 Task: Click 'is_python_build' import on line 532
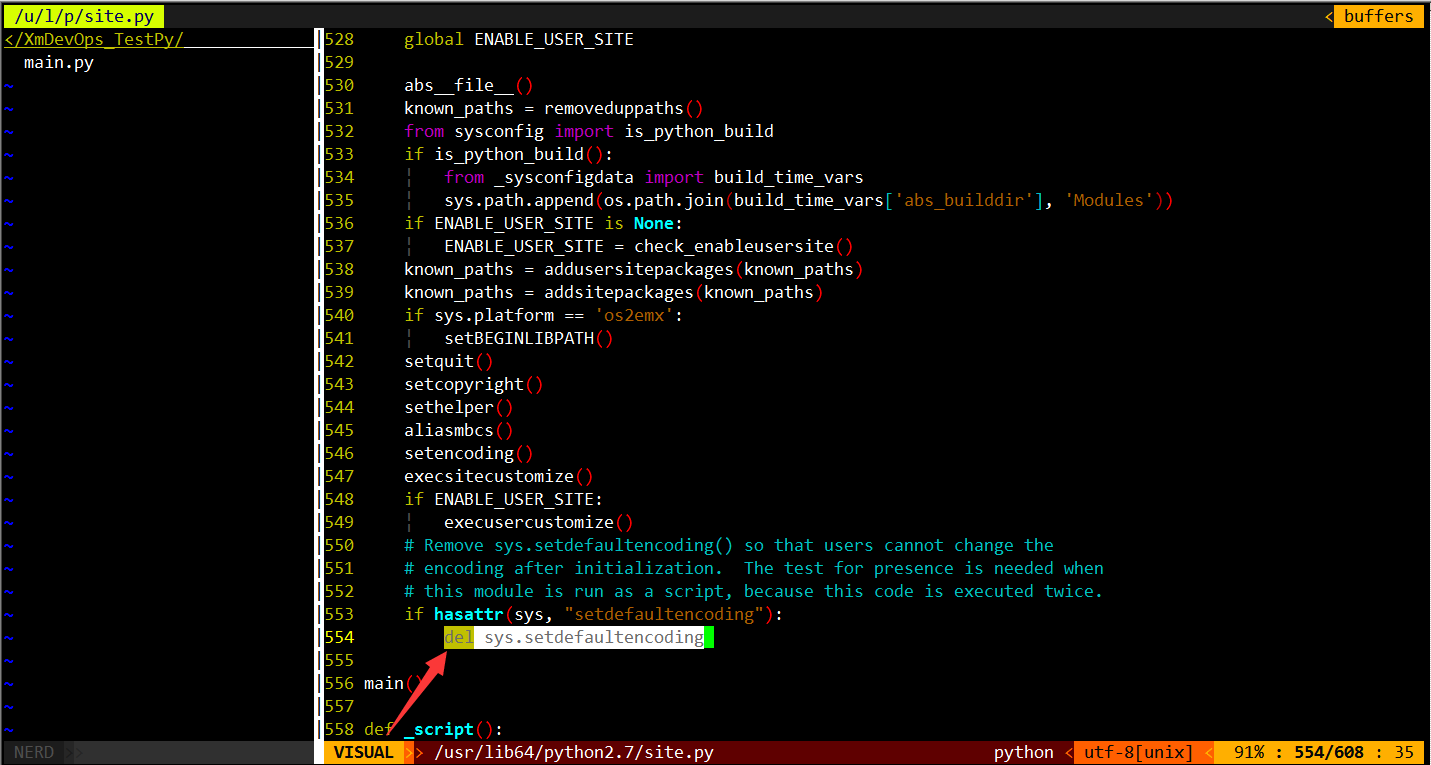click(699, 131)
